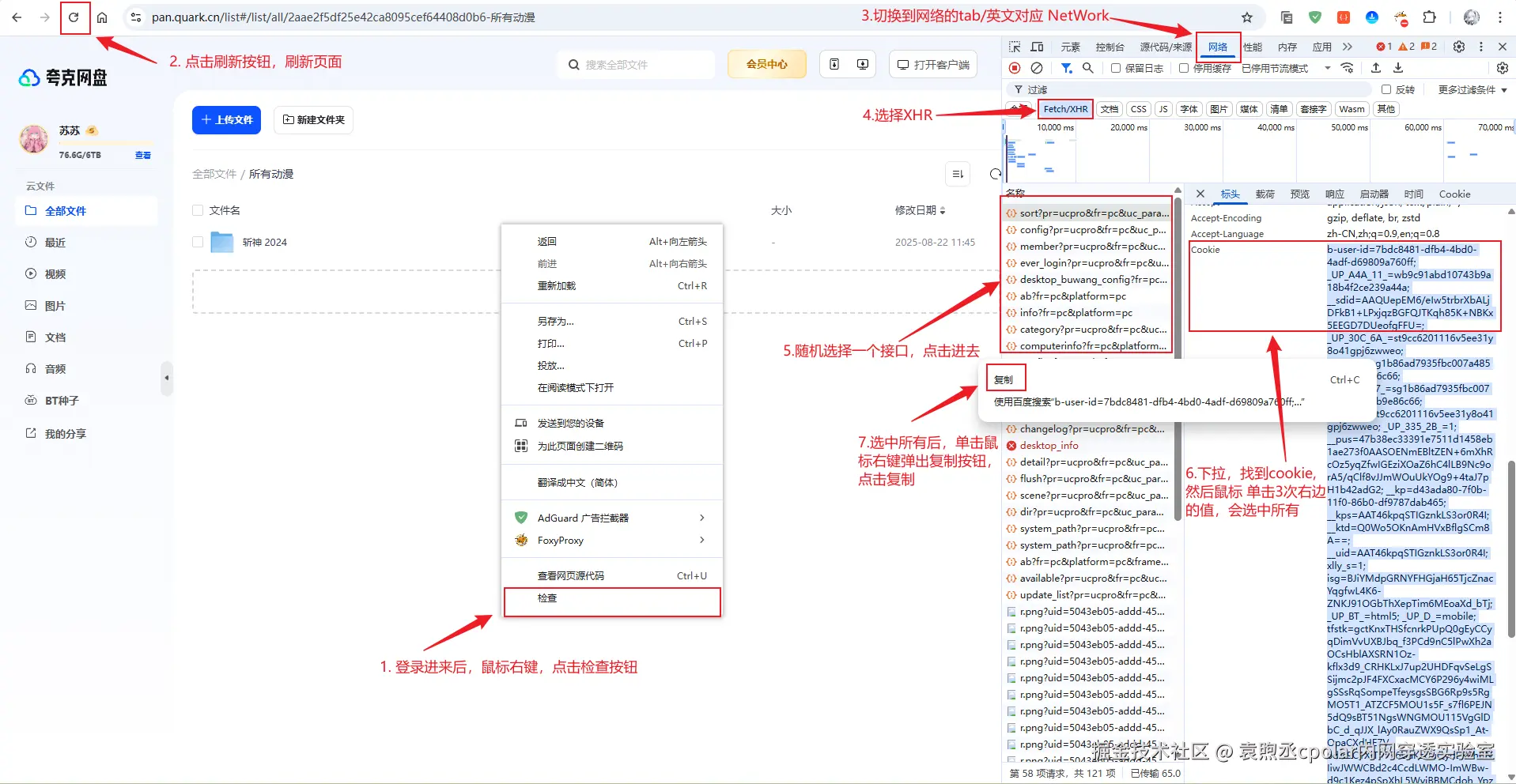Show more DevTools tabs chevron
The height and width of the screenshot is (784, 1516).
tap(1348, 47)
